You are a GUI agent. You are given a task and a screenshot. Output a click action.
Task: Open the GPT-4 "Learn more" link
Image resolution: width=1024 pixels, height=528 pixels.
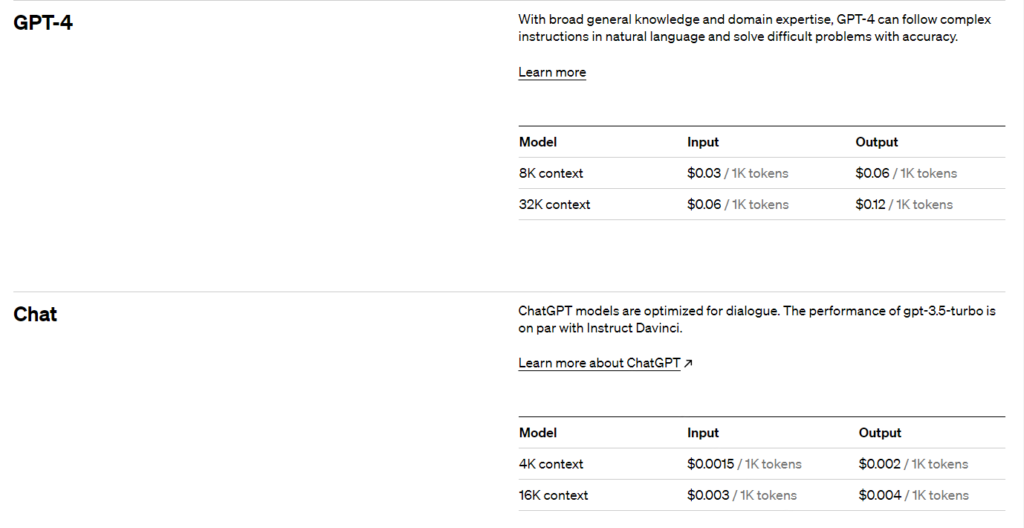552,72
